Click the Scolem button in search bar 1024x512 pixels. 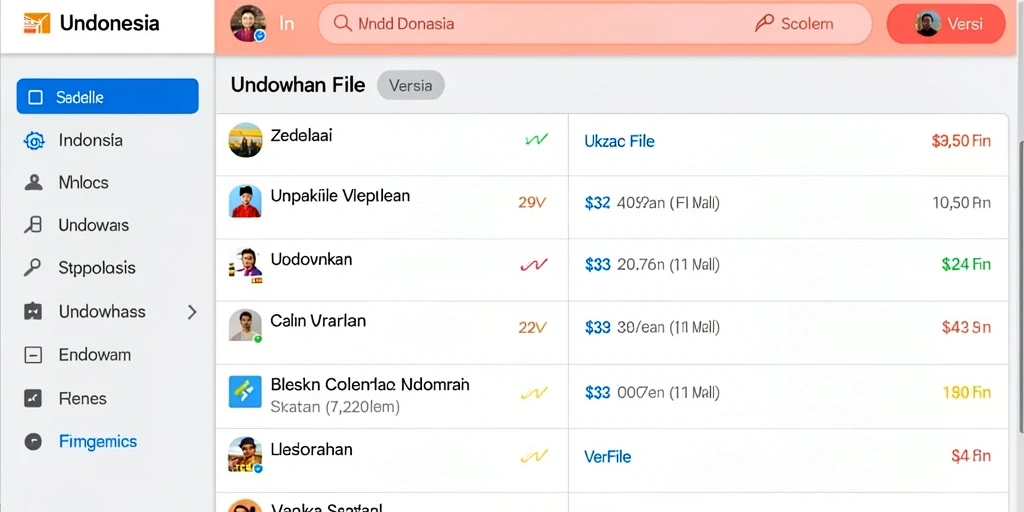point(794,24)
